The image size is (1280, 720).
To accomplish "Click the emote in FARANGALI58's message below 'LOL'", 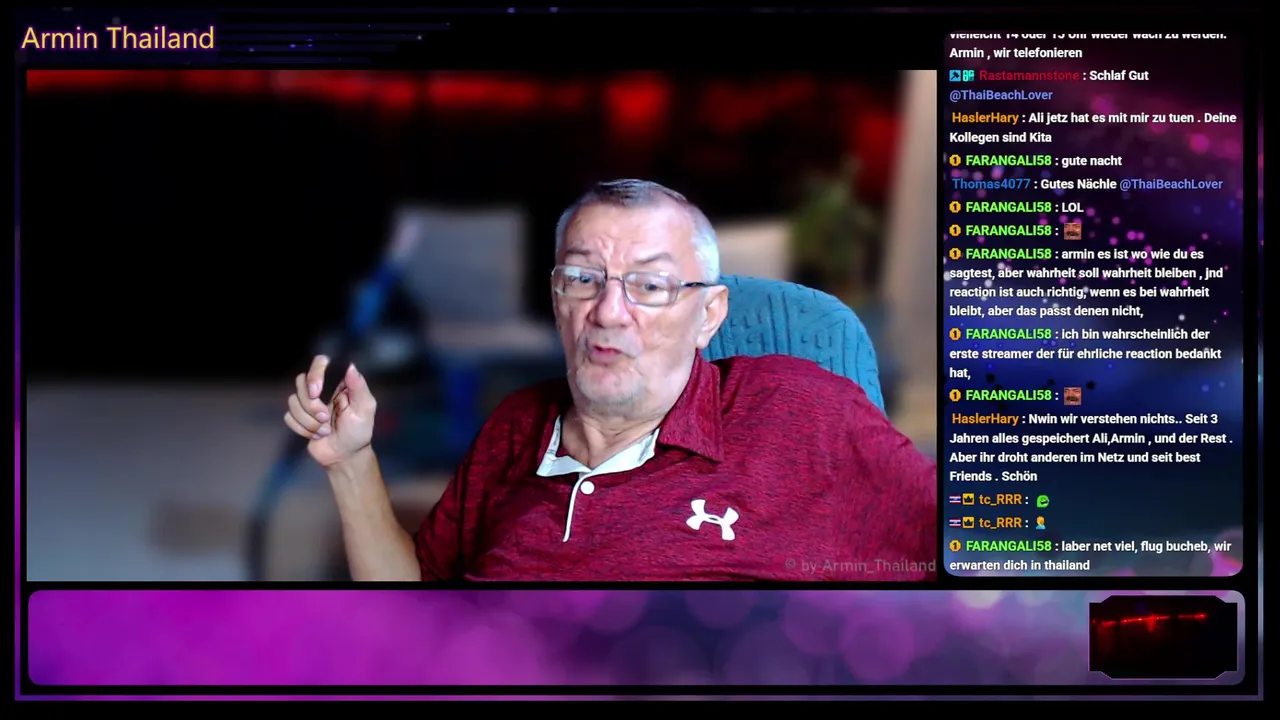I will click(x=1072, y=231).
